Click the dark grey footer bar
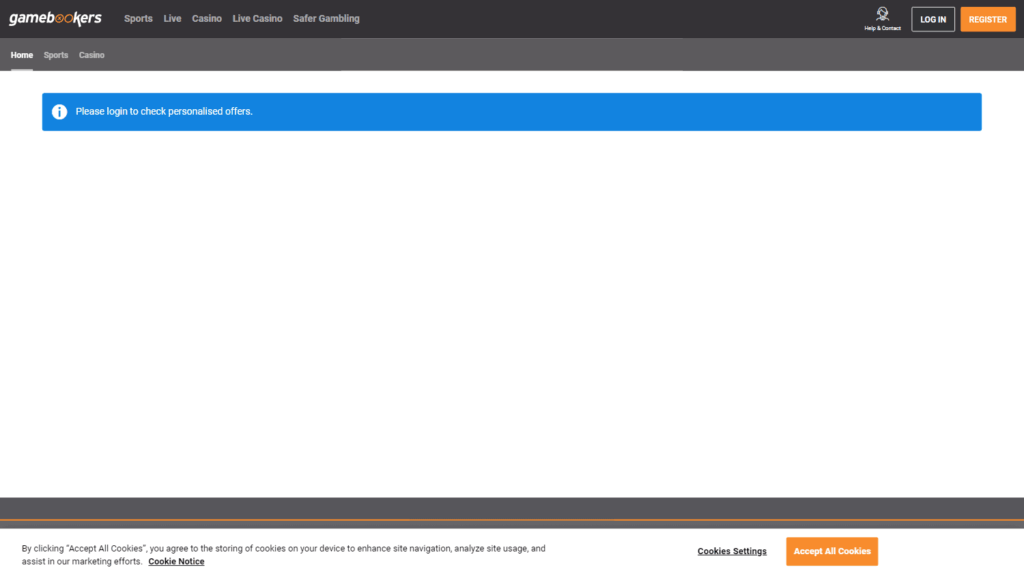This screenshot has height=576, width=1024. coord(512,508)
